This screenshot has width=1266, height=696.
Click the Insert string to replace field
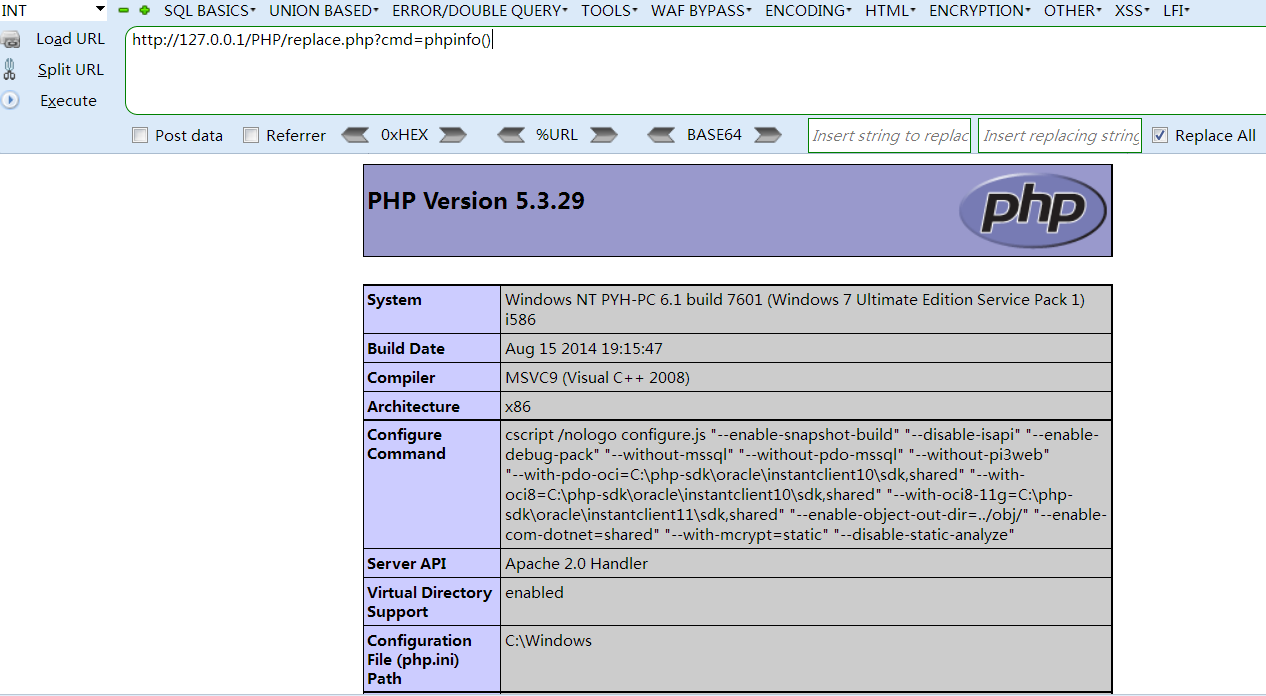click(890, 135)
